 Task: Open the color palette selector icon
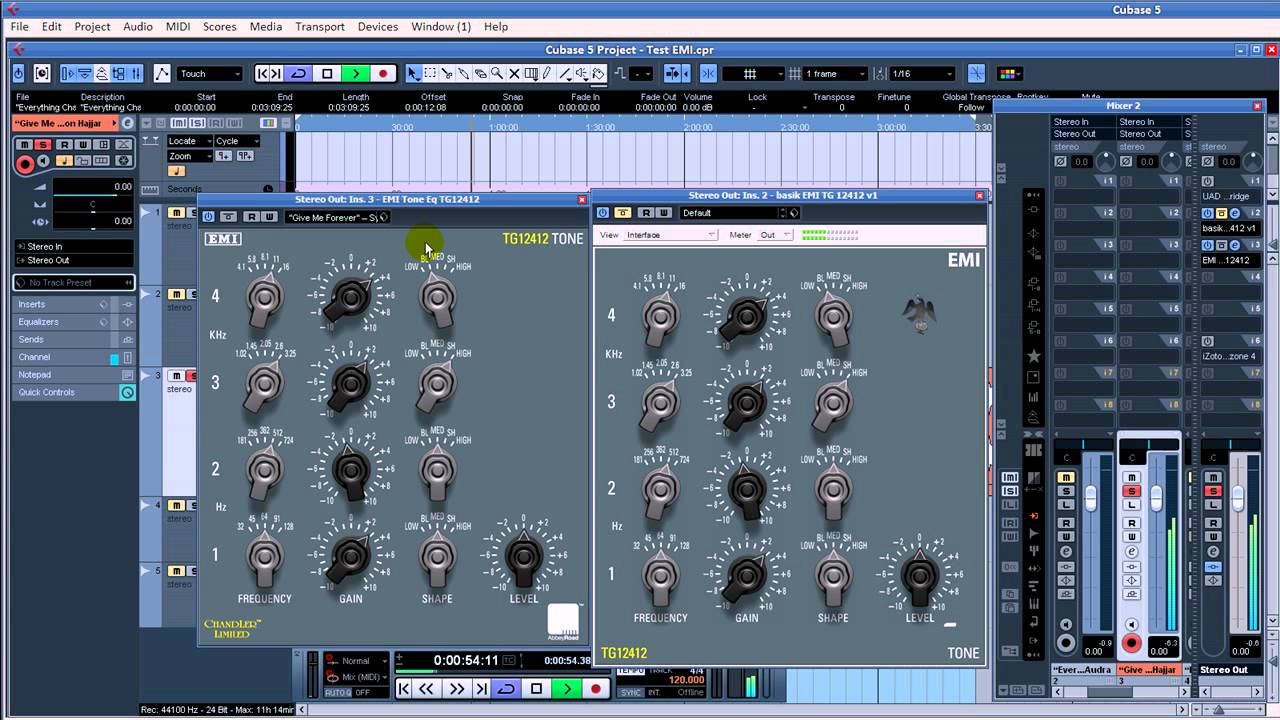(x=1008, y=74)
